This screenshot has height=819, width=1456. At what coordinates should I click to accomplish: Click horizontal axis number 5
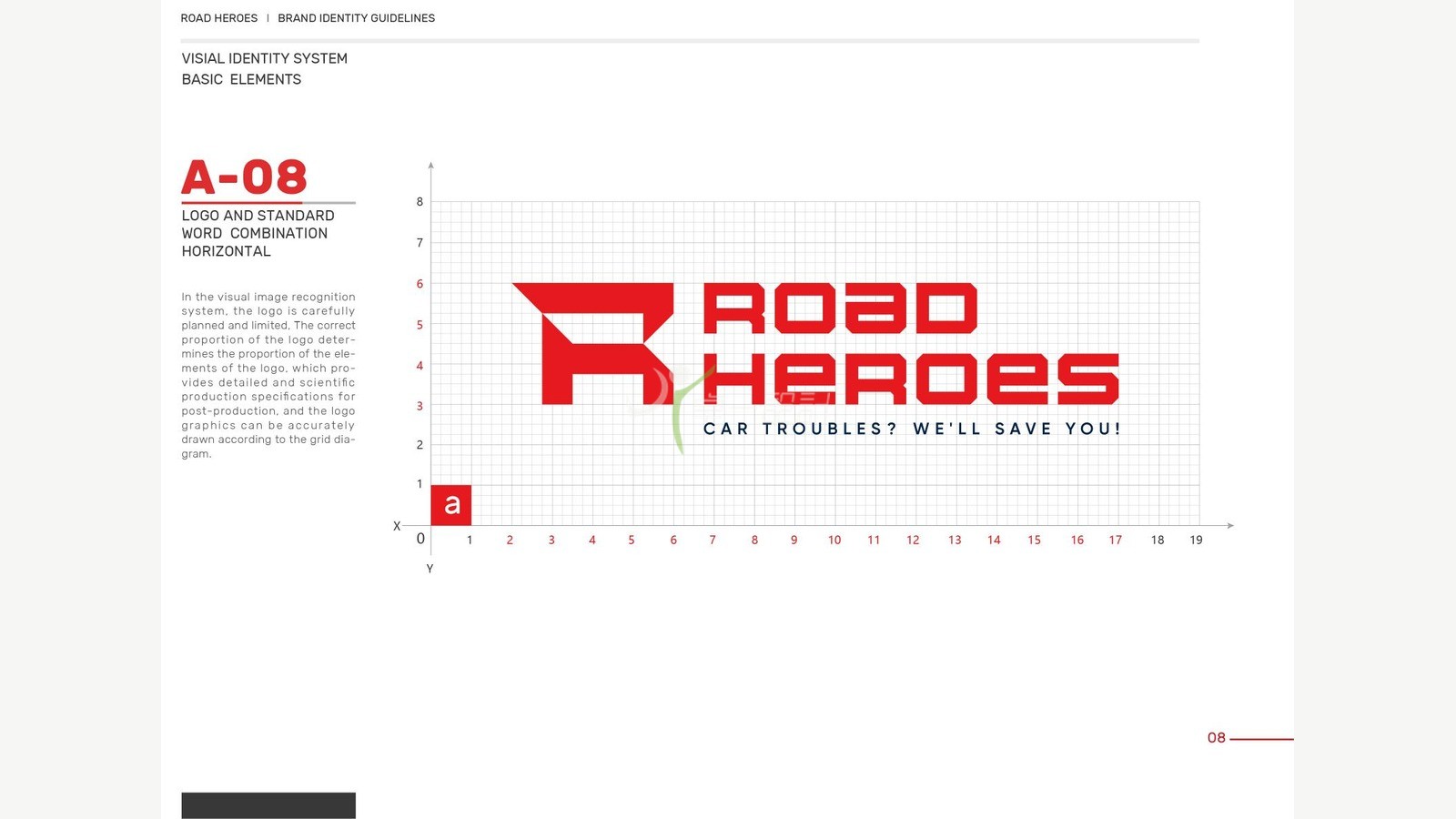point(632,540)
